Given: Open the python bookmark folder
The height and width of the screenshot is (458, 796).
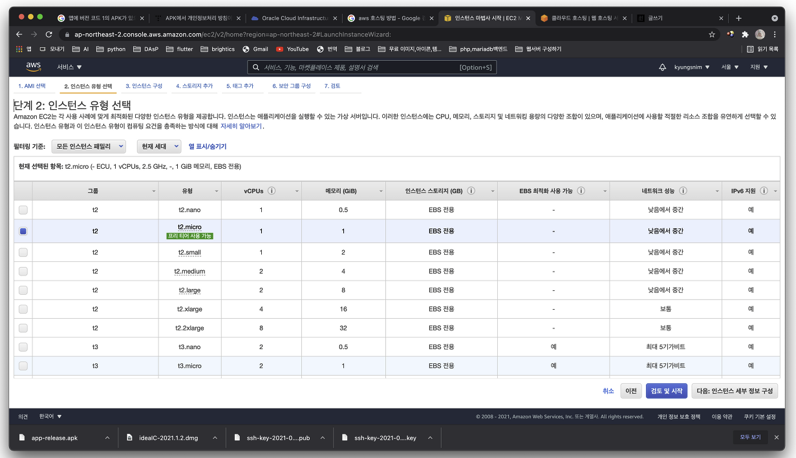Looking at the screenshot, I should [x=111, y=49].
